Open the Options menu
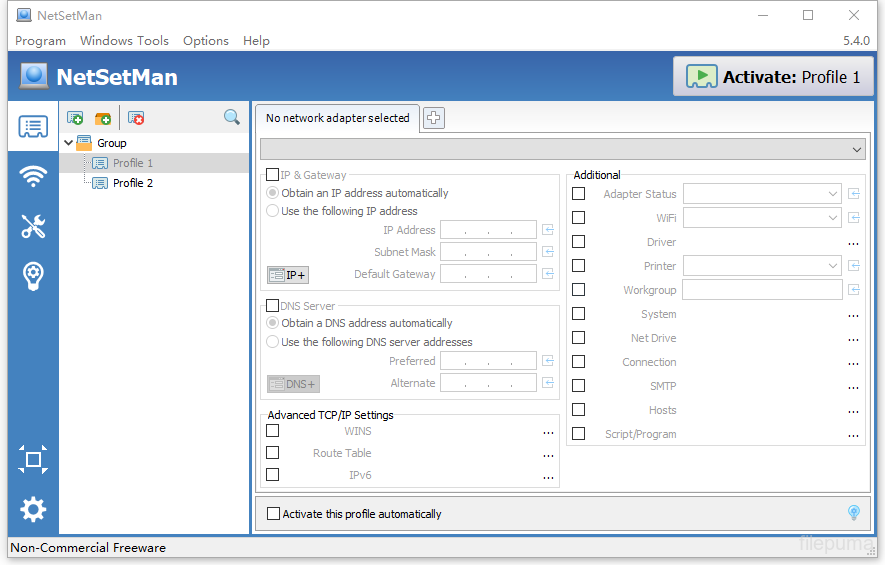Image resolution: width=885 pixels, height=565 pixels. 205,41
